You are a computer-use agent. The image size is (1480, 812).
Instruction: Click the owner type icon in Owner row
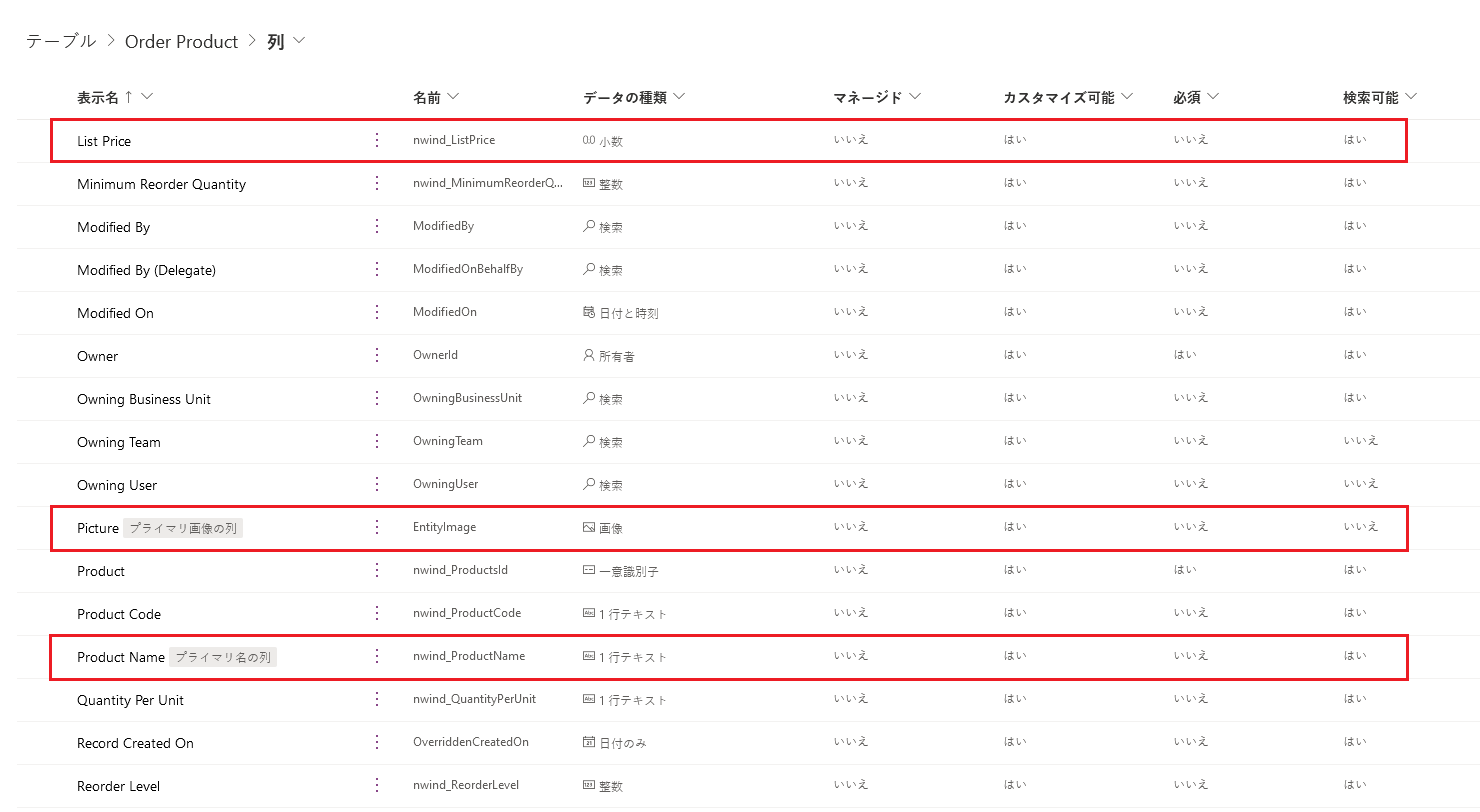coord(589,355)
